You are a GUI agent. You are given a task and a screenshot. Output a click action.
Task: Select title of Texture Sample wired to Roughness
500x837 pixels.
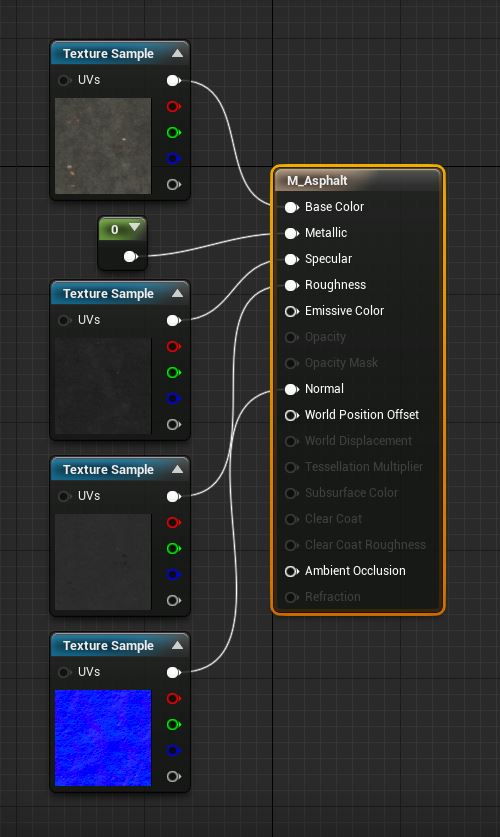pos(108,470)
